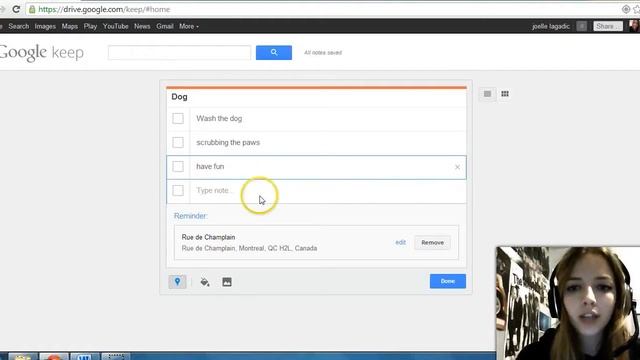Click the blue search magnifier button
The width and height of the screenshot is (640, 360).
click(x=273, y=53)
